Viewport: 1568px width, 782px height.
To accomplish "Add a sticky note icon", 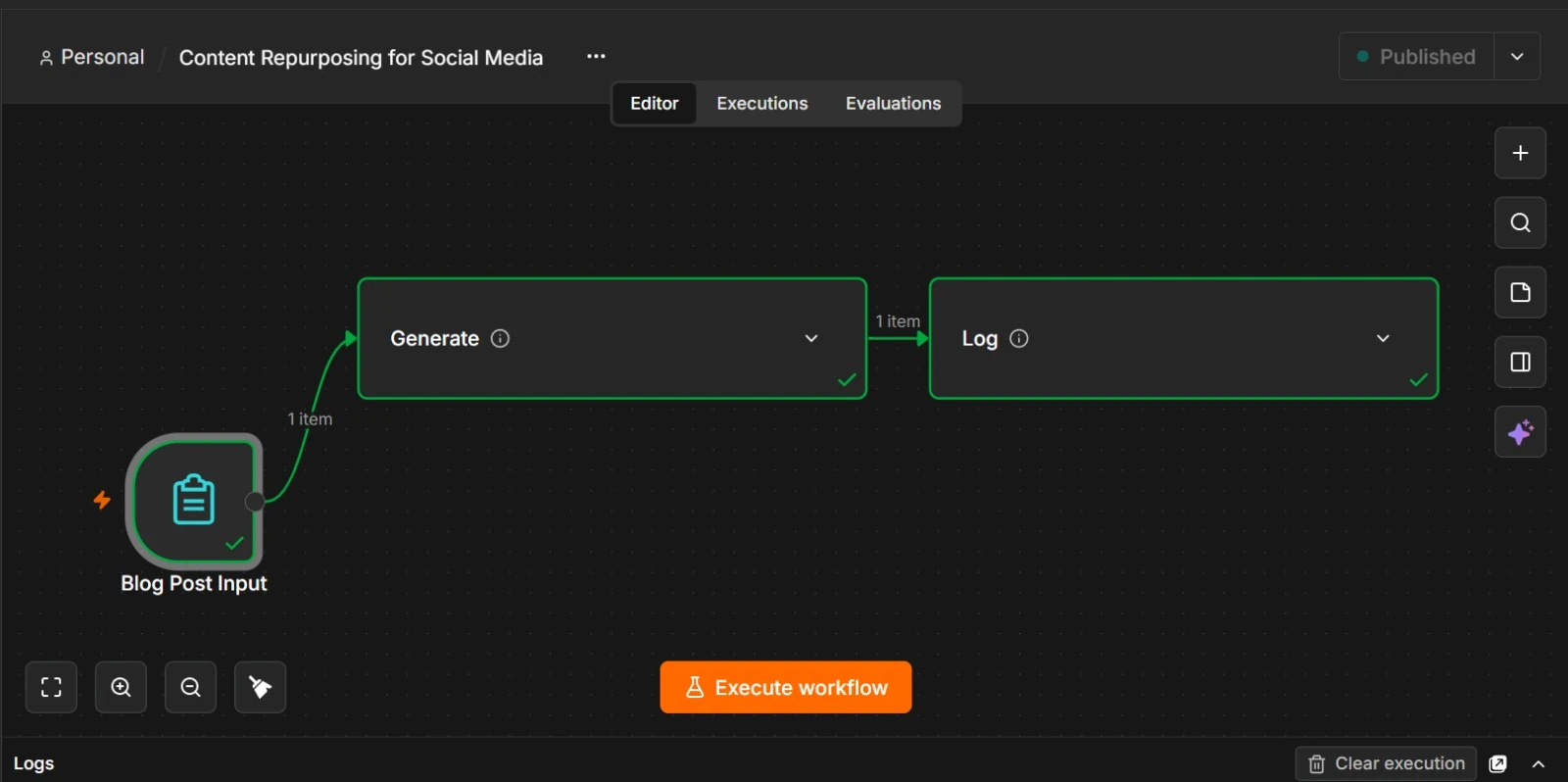I will pyautogui.click(x=1520, y=292).
